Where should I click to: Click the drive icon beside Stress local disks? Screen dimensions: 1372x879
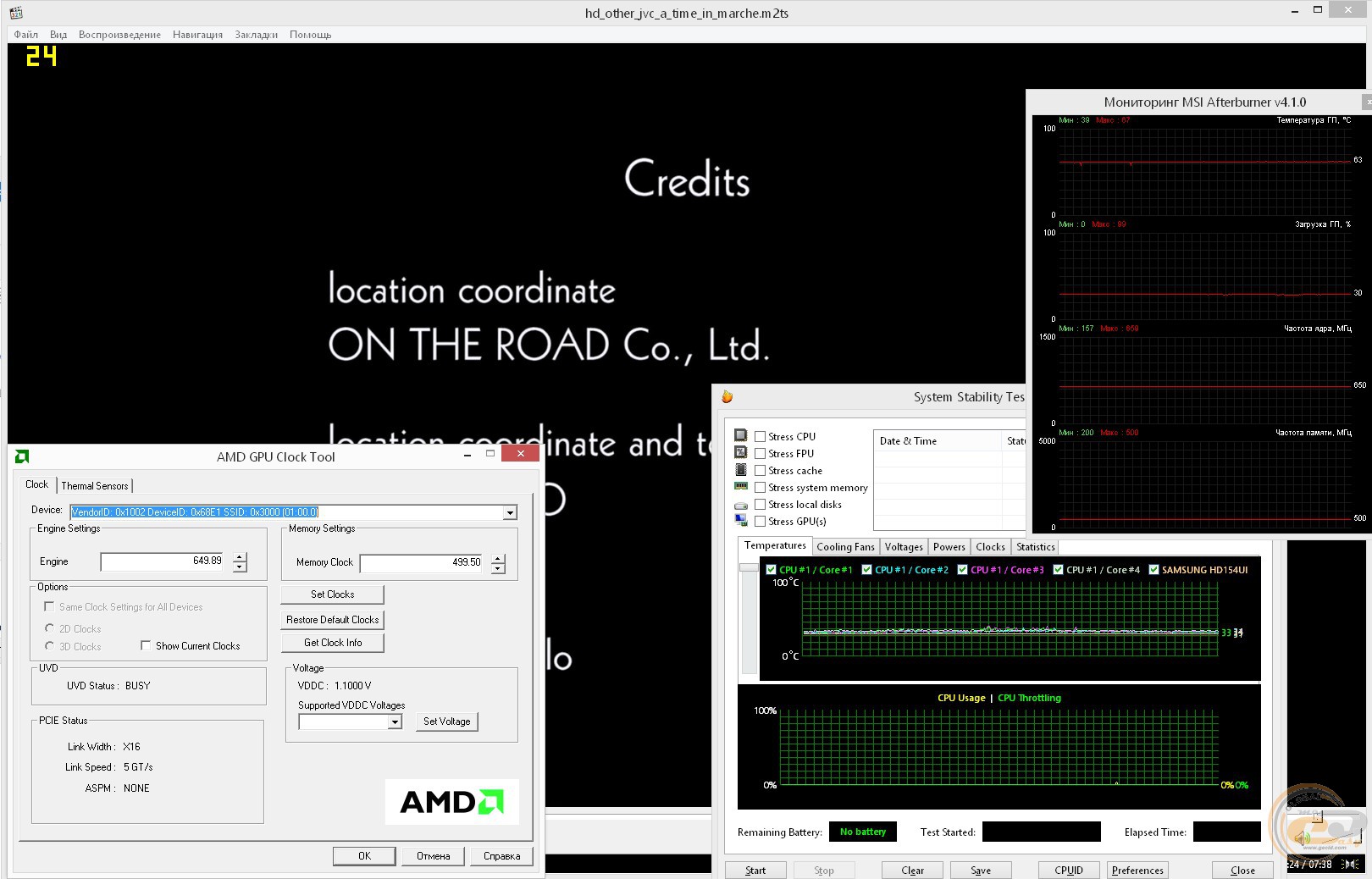pos(741,505)
